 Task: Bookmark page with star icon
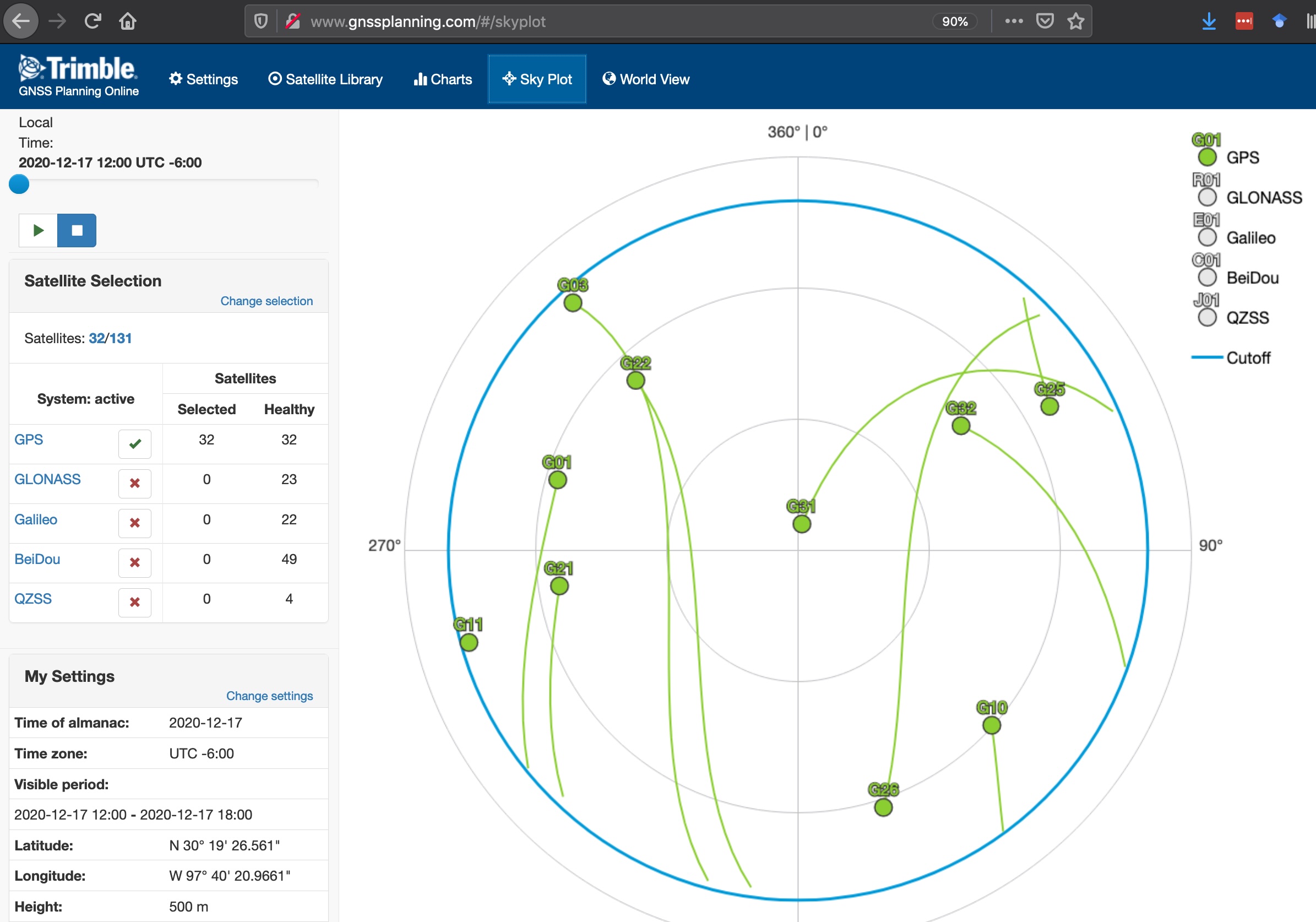pyautogui.click(x=1075, y=21)
